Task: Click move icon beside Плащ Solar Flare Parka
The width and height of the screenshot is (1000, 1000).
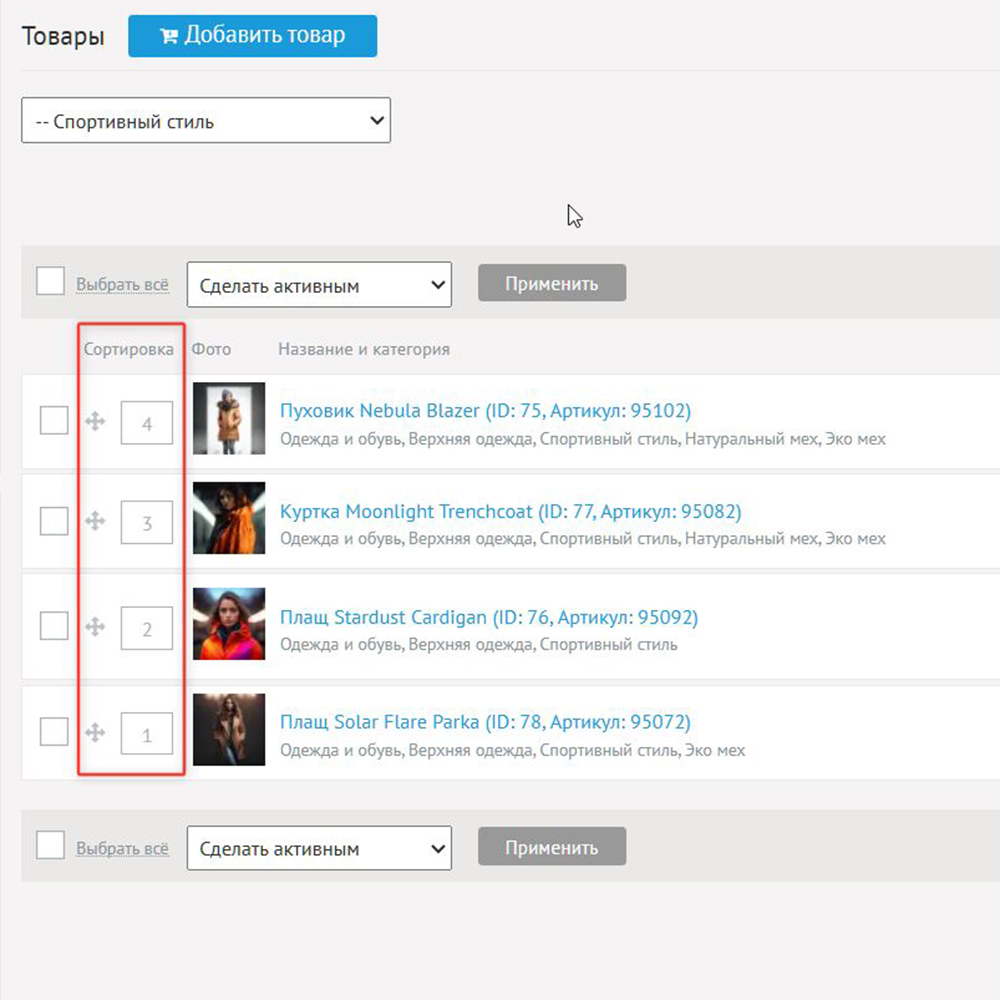Action: click(95, 733)
